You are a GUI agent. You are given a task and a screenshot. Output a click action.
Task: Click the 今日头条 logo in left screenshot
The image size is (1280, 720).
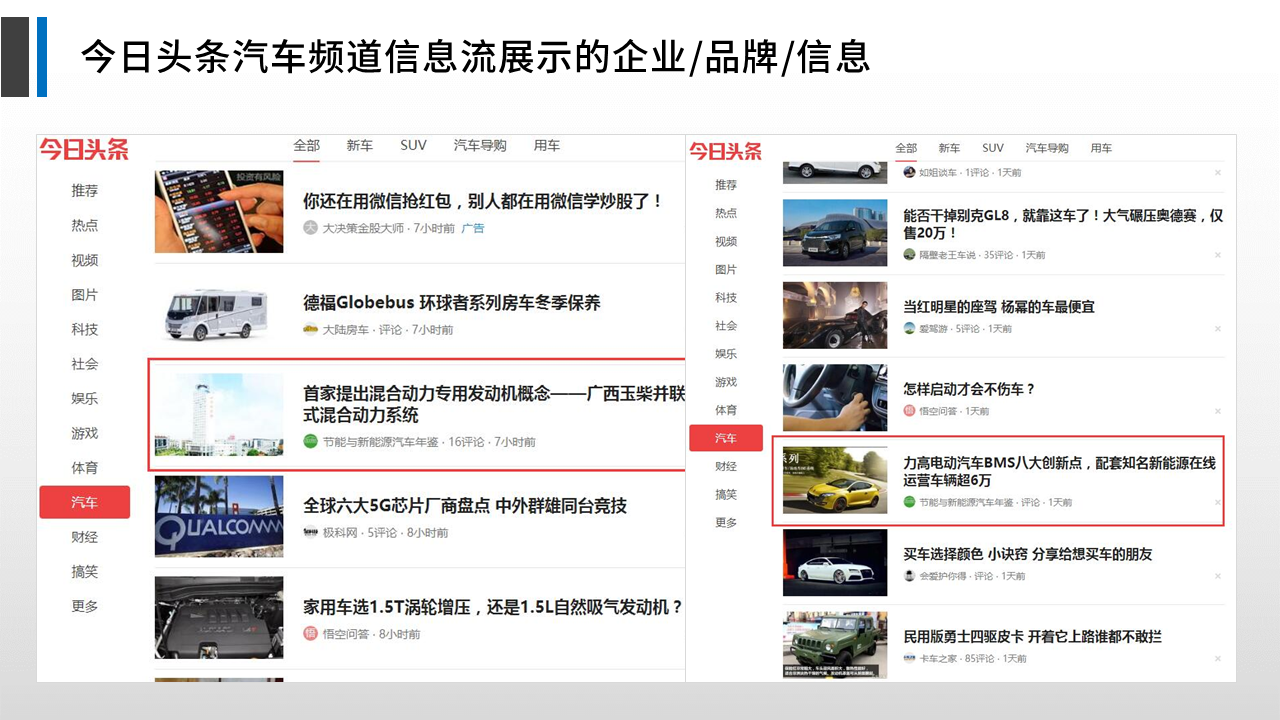click(x=84, y=150)
